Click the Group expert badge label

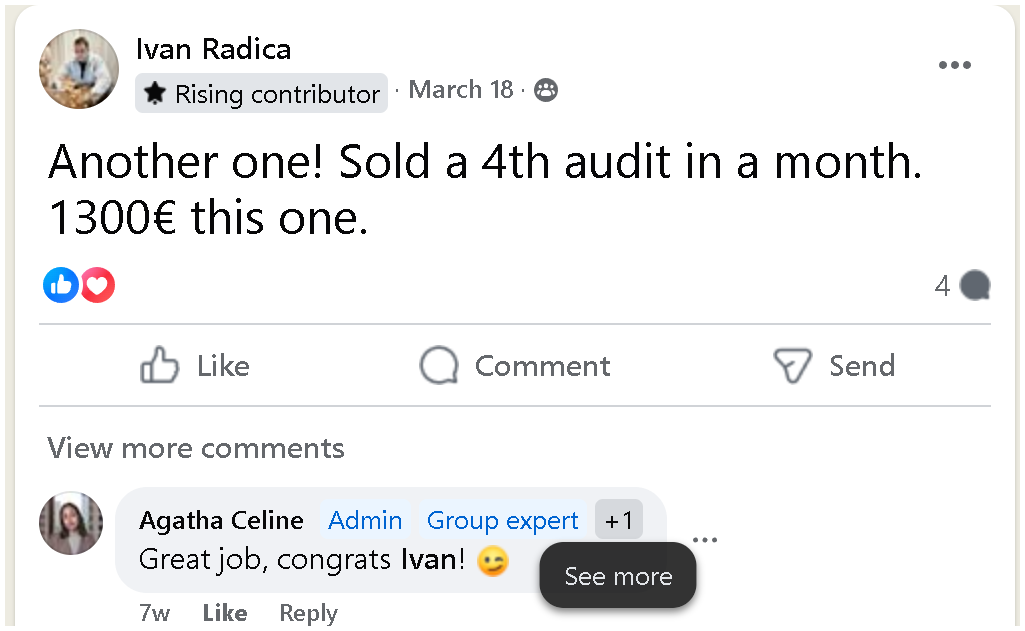[x=503, y=520]
